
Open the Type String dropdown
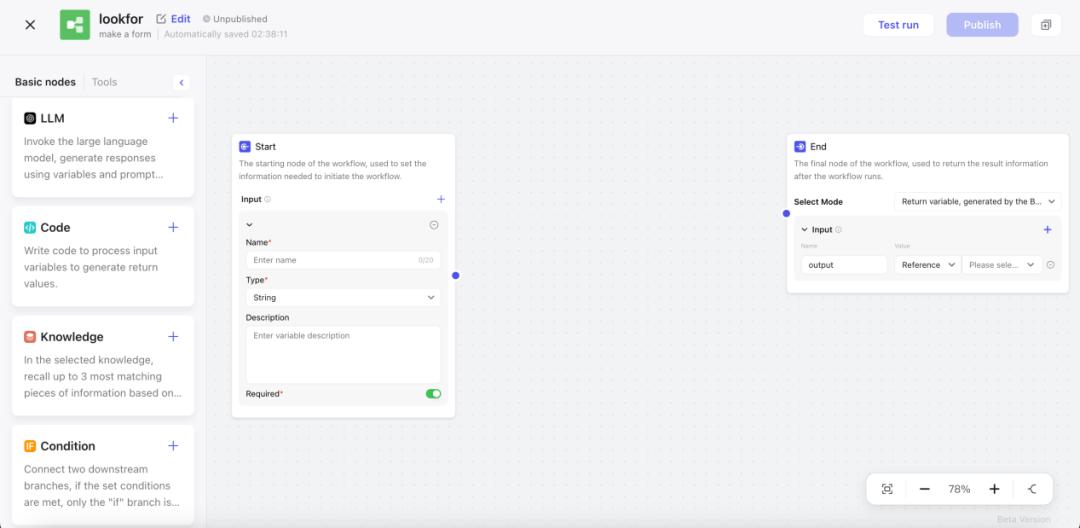click(343, 297)
